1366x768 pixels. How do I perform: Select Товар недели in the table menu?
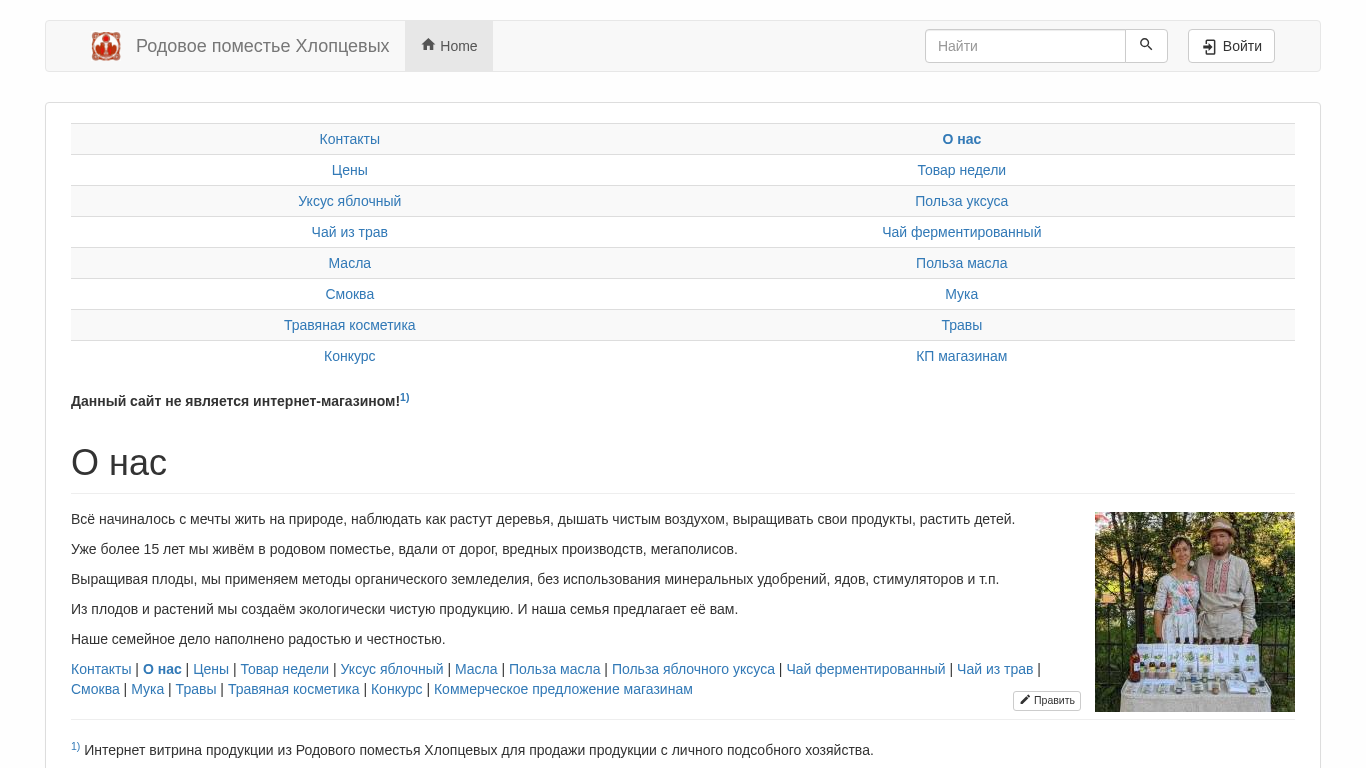click(x=961, y=170)
